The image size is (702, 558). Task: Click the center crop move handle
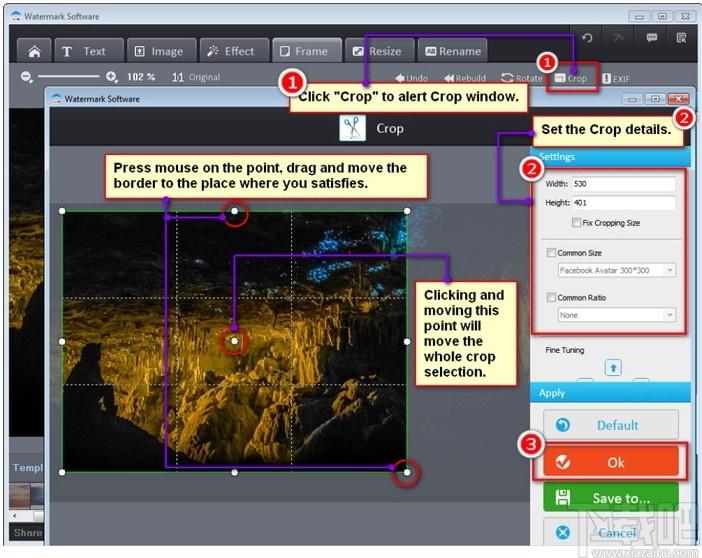click(x=235, y=341)
